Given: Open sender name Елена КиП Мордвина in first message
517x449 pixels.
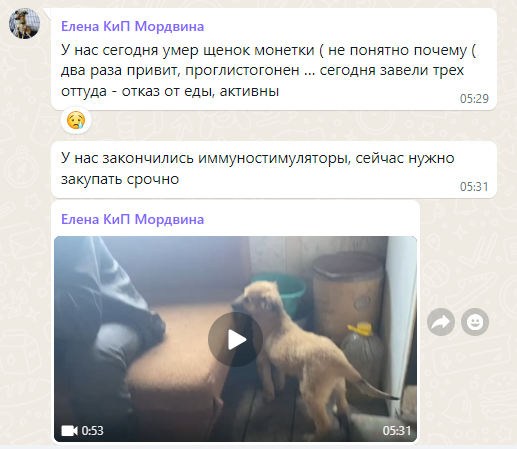Looking at the screenshot, I should tap(132, 26).
